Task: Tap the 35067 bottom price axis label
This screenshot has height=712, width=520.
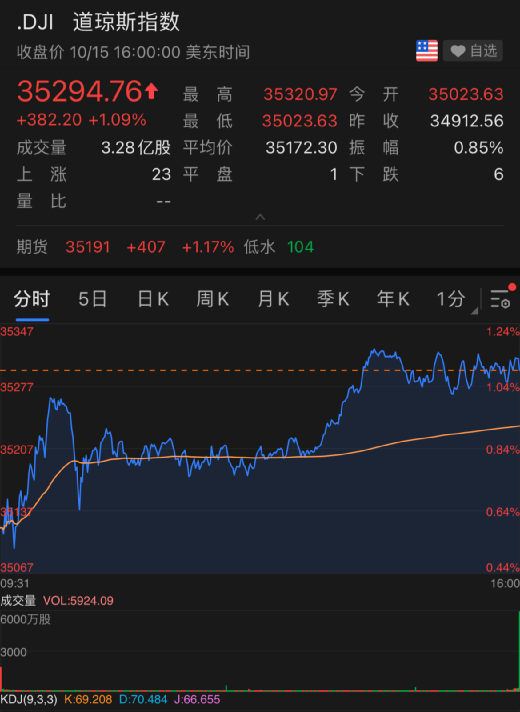Action: pos(17,568)
